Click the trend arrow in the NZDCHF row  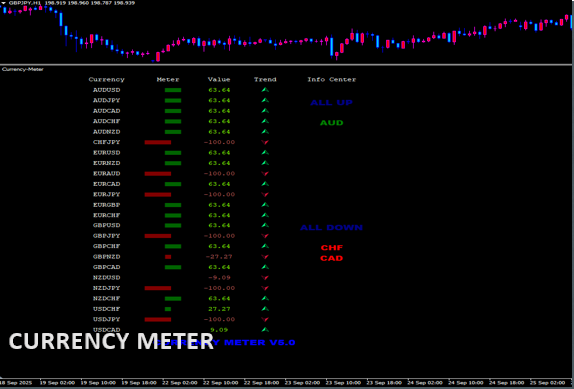pyautogui.click(x=265, y=299)
